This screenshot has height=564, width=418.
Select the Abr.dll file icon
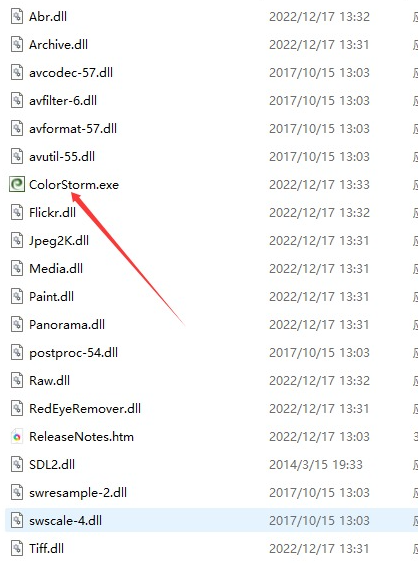click(x=17, y=17)
